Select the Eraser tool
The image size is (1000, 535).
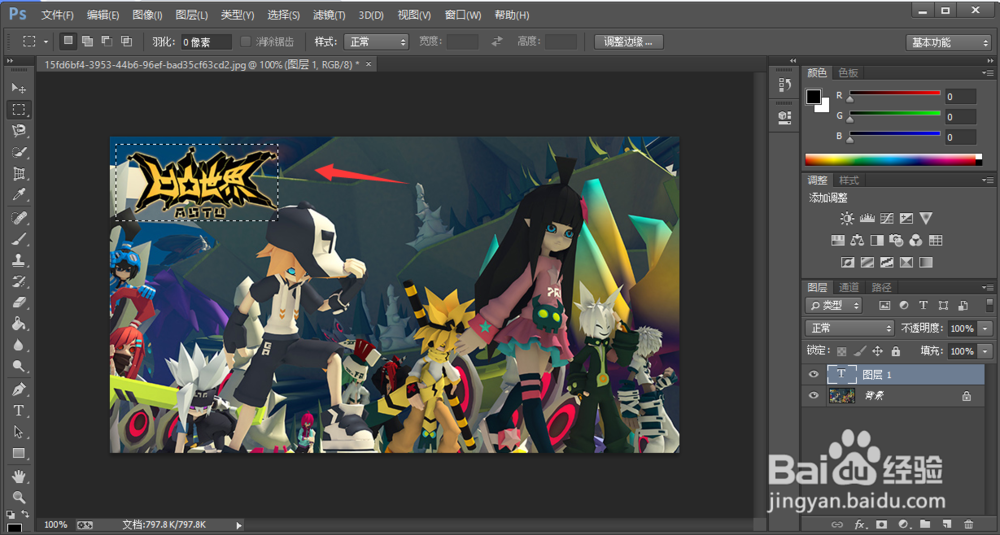pyautogui.click(x=18, y=302)
